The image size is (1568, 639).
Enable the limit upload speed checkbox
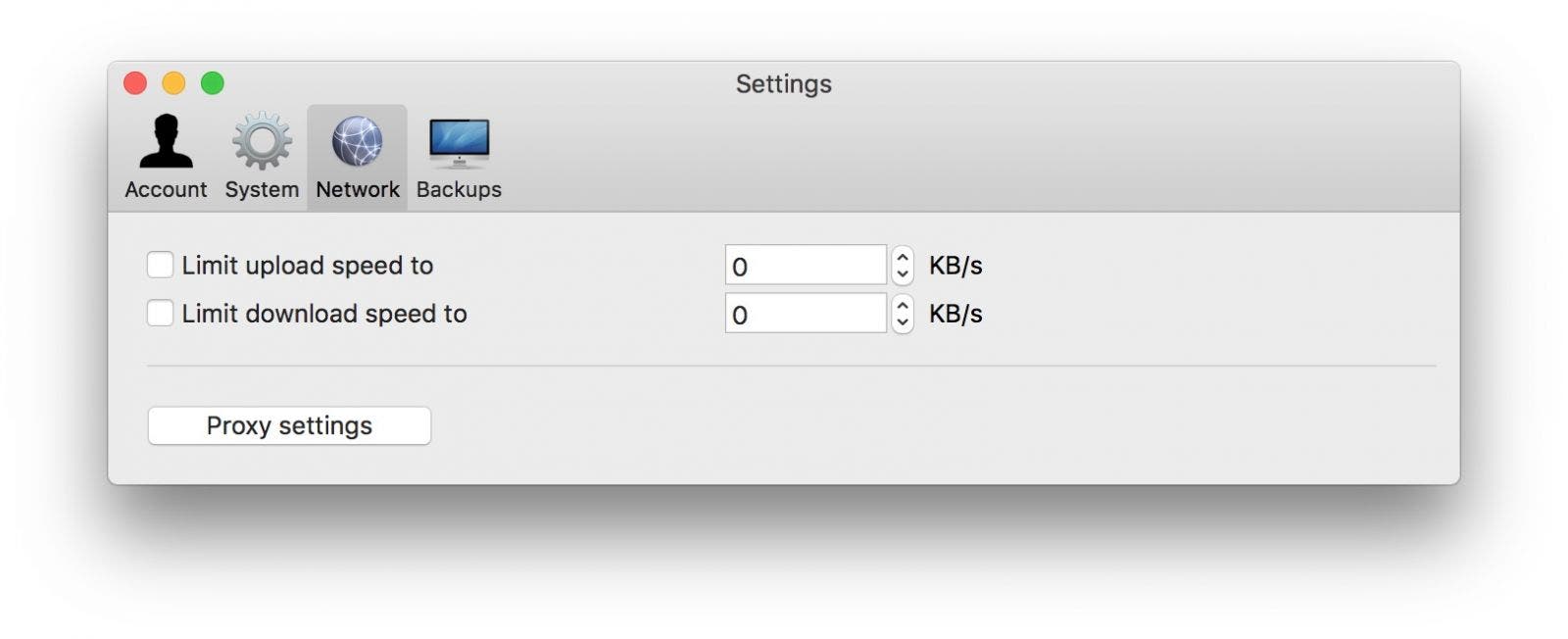pyautogui.click(x=160, y=265)
